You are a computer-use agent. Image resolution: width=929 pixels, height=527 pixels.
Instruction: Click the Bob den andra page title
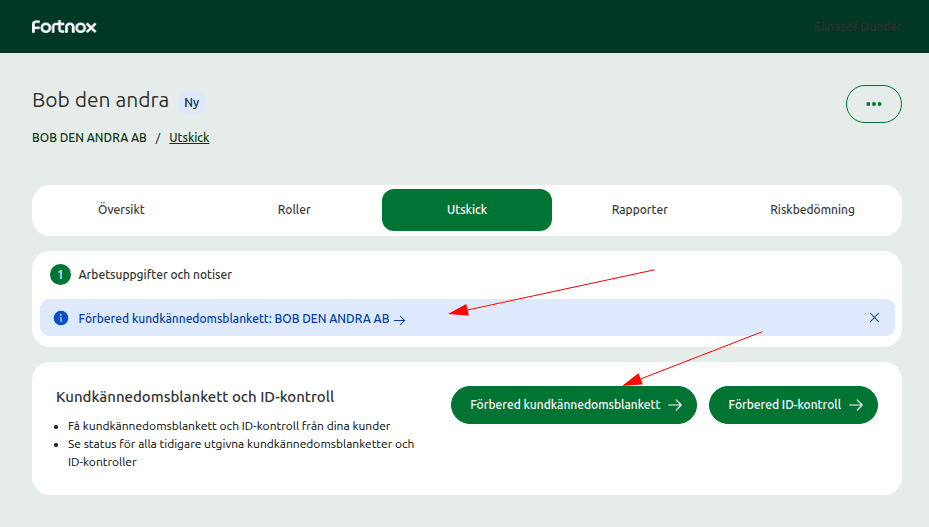(101, 100)
